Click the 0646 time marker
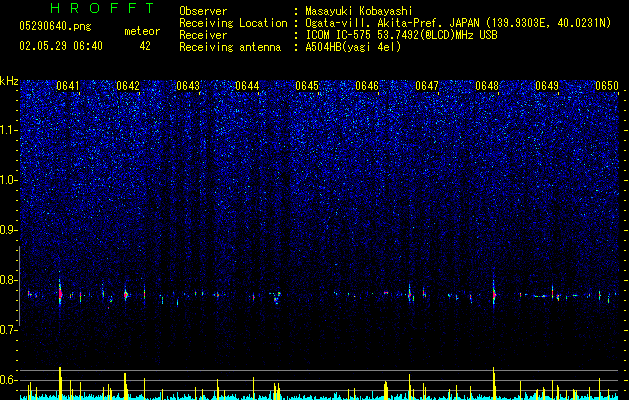This screenshot has height=400, width=629. click(x=367, y=86)
